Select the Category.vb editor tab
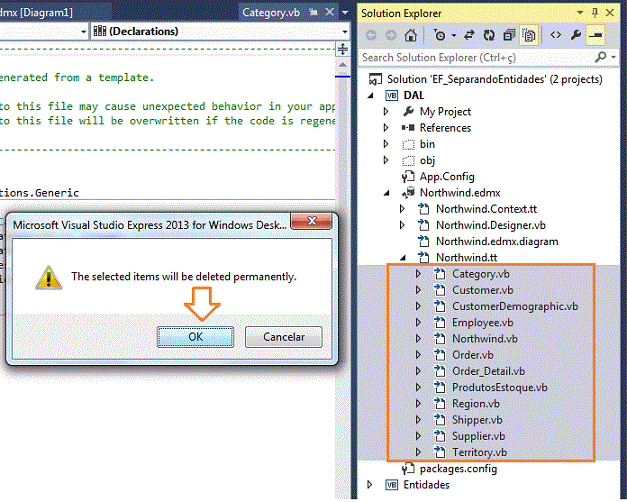 point(271,12)
